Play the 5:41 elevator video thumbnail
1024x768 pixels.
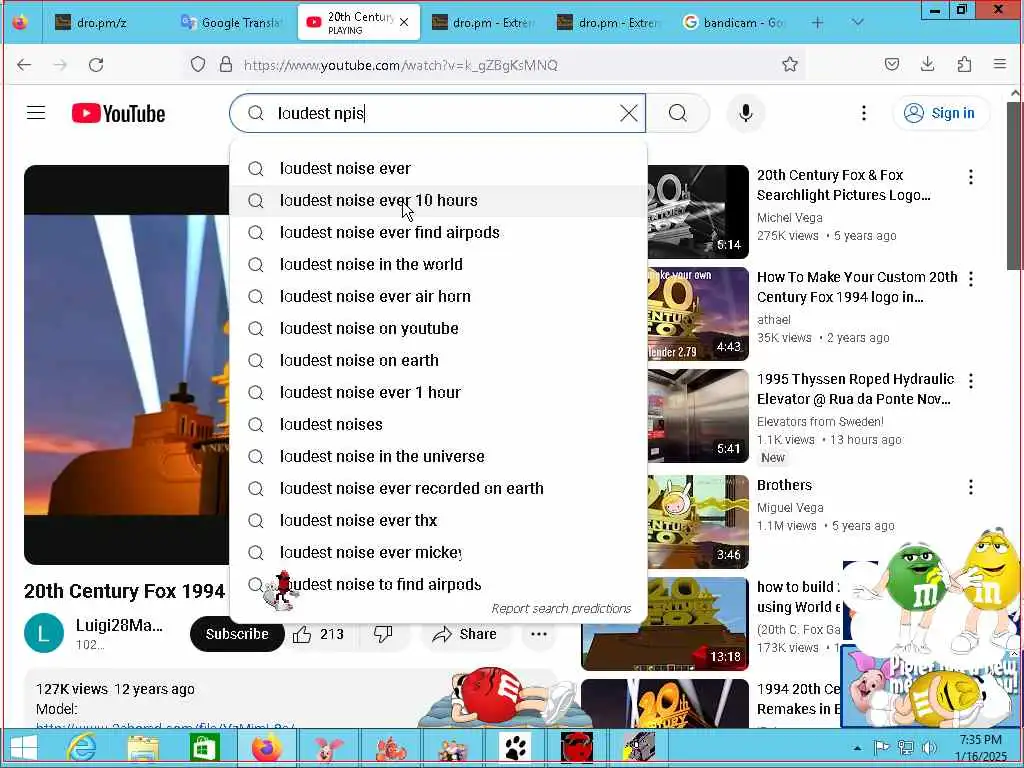pyautogui.click(x=698, y=416)
